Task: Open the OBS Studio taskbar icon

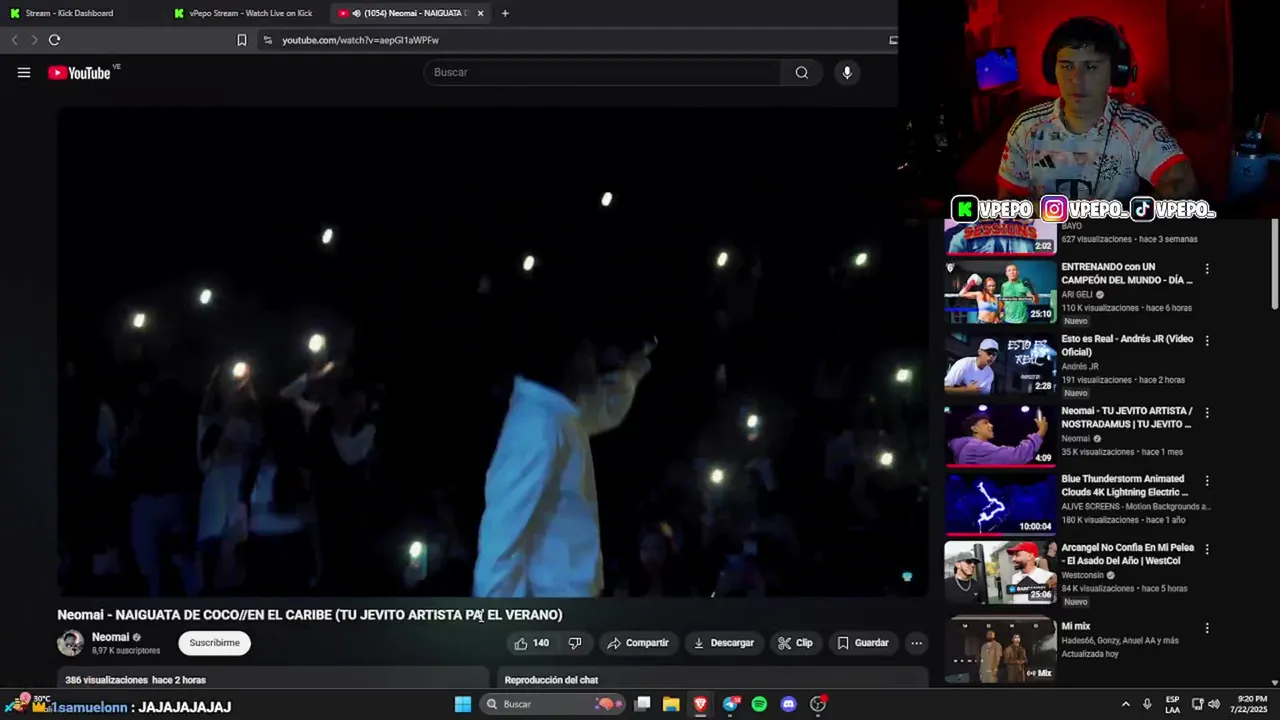Action: [818, 704]
